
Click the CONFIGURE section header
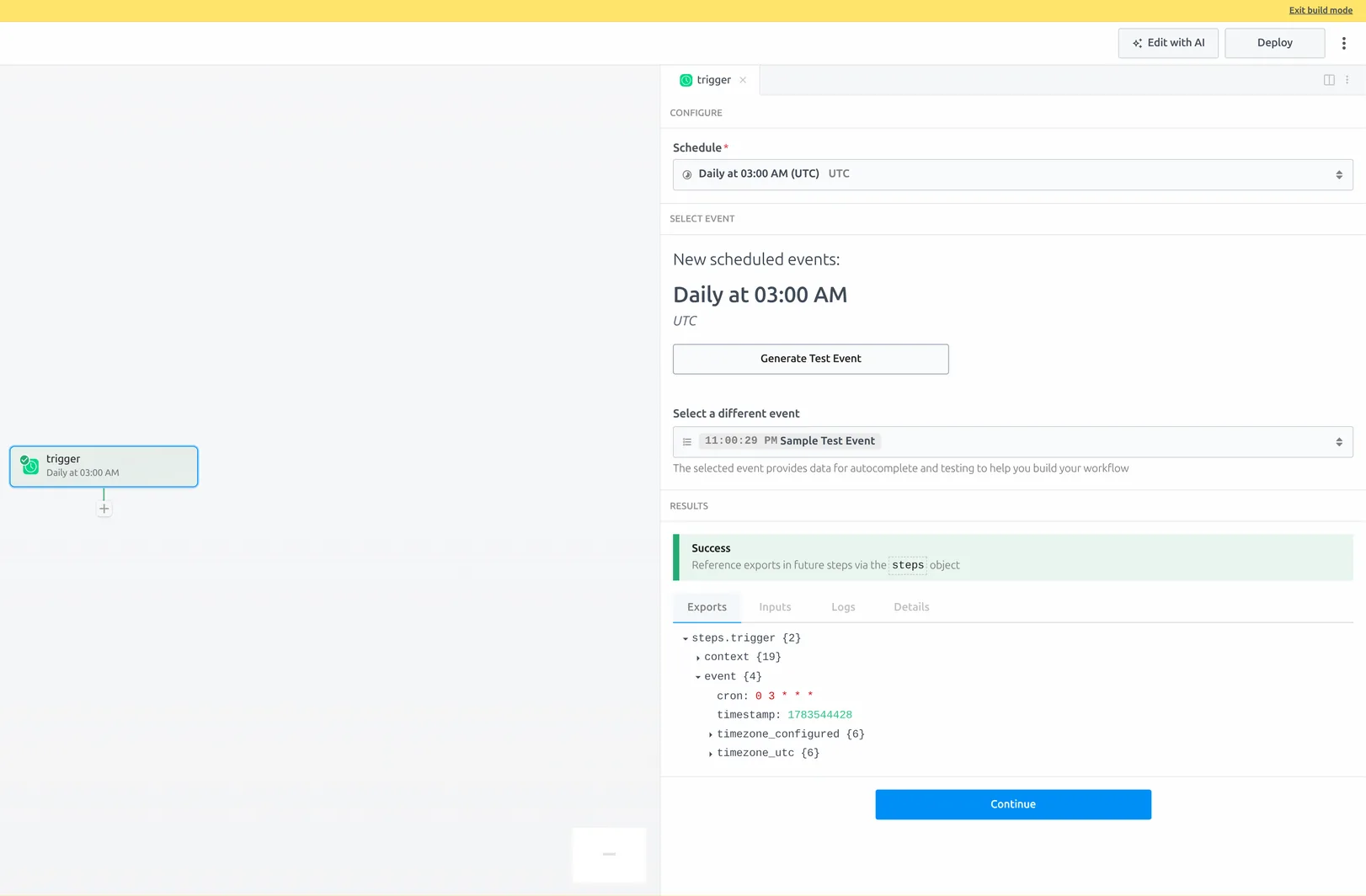696,113
